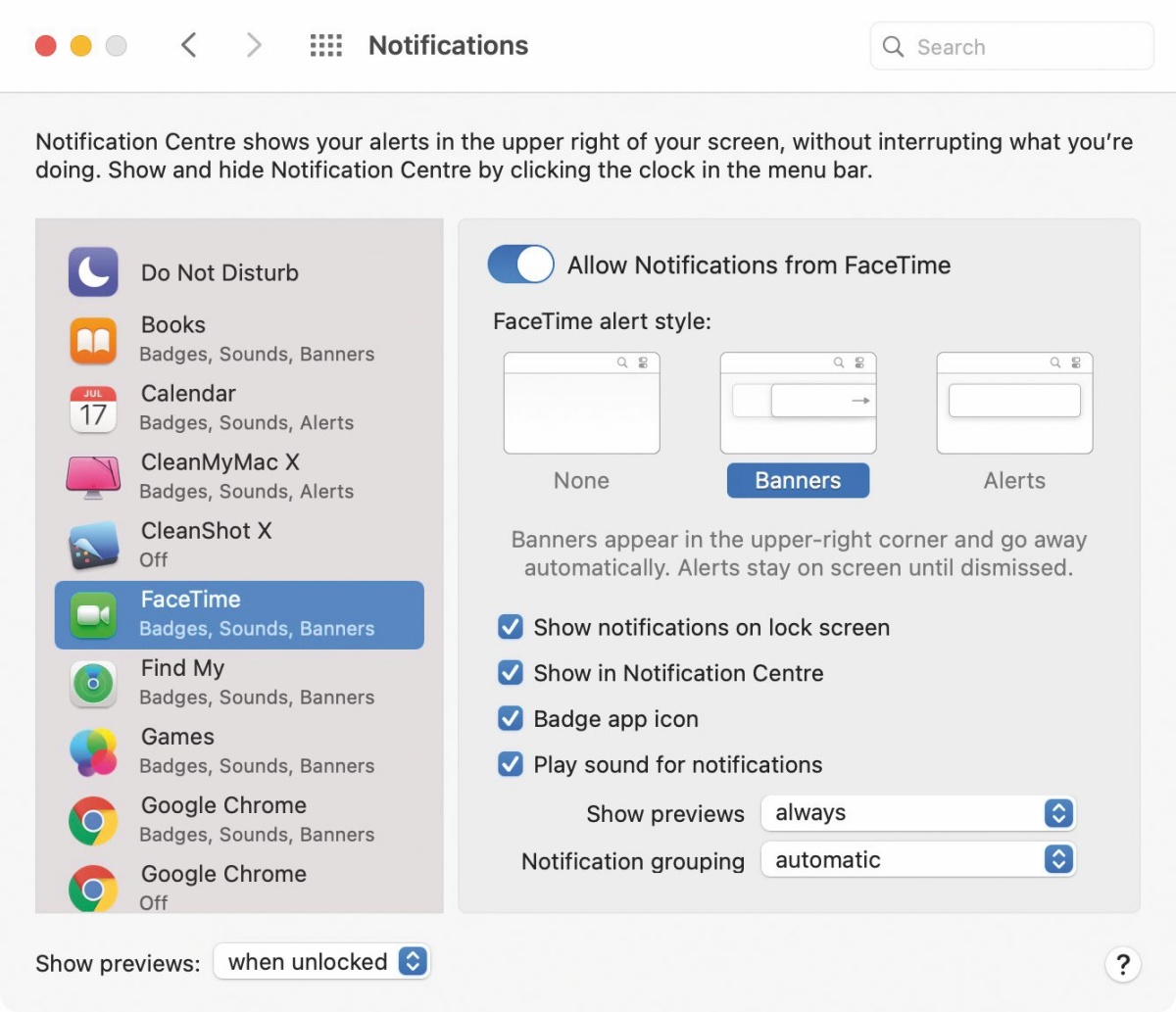1176x1012 pixels.
Task: Click the CleanShot X app icon
Action: click(93, 546)
